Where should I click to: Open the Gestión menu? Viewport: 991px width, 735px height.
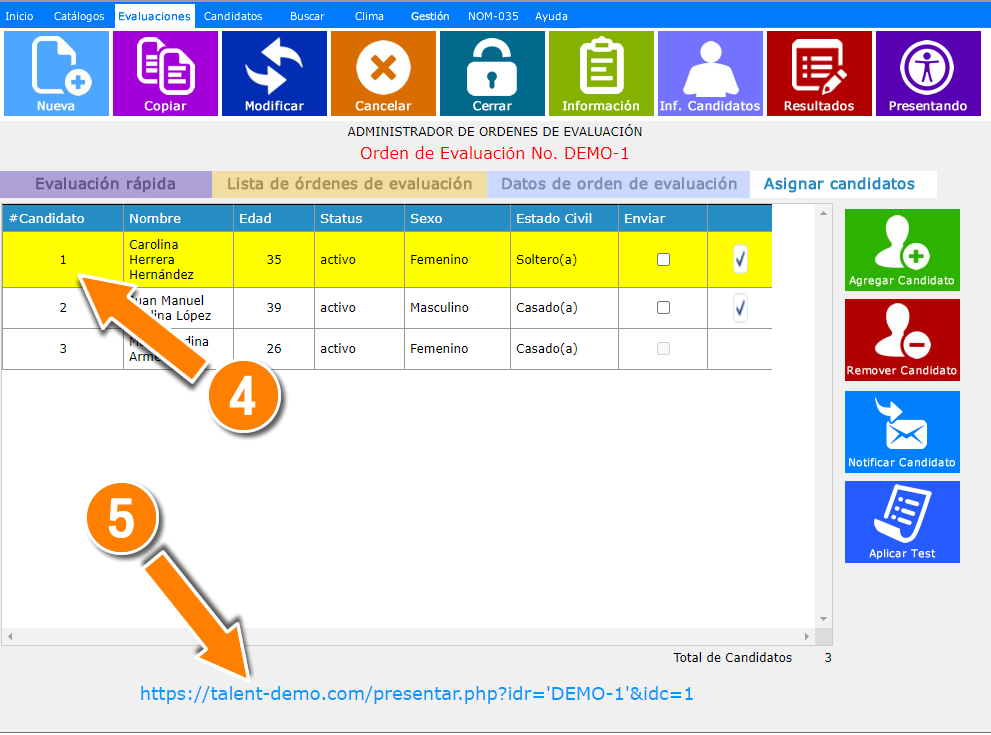pyautogui.click(x=430, y=16)
